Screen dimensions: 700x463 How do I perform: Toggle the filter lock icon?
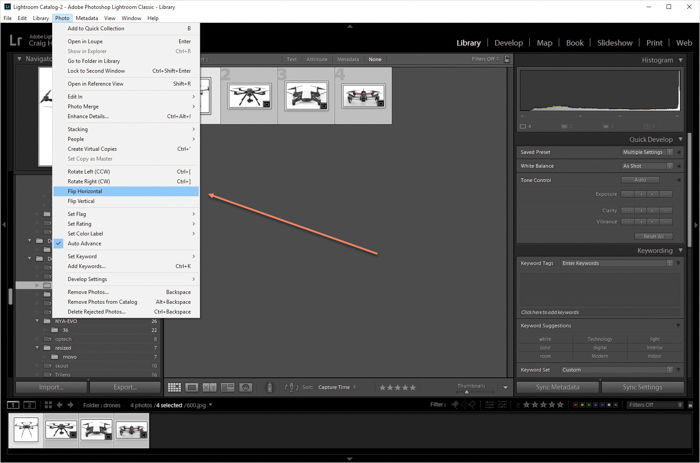[507, 59]
